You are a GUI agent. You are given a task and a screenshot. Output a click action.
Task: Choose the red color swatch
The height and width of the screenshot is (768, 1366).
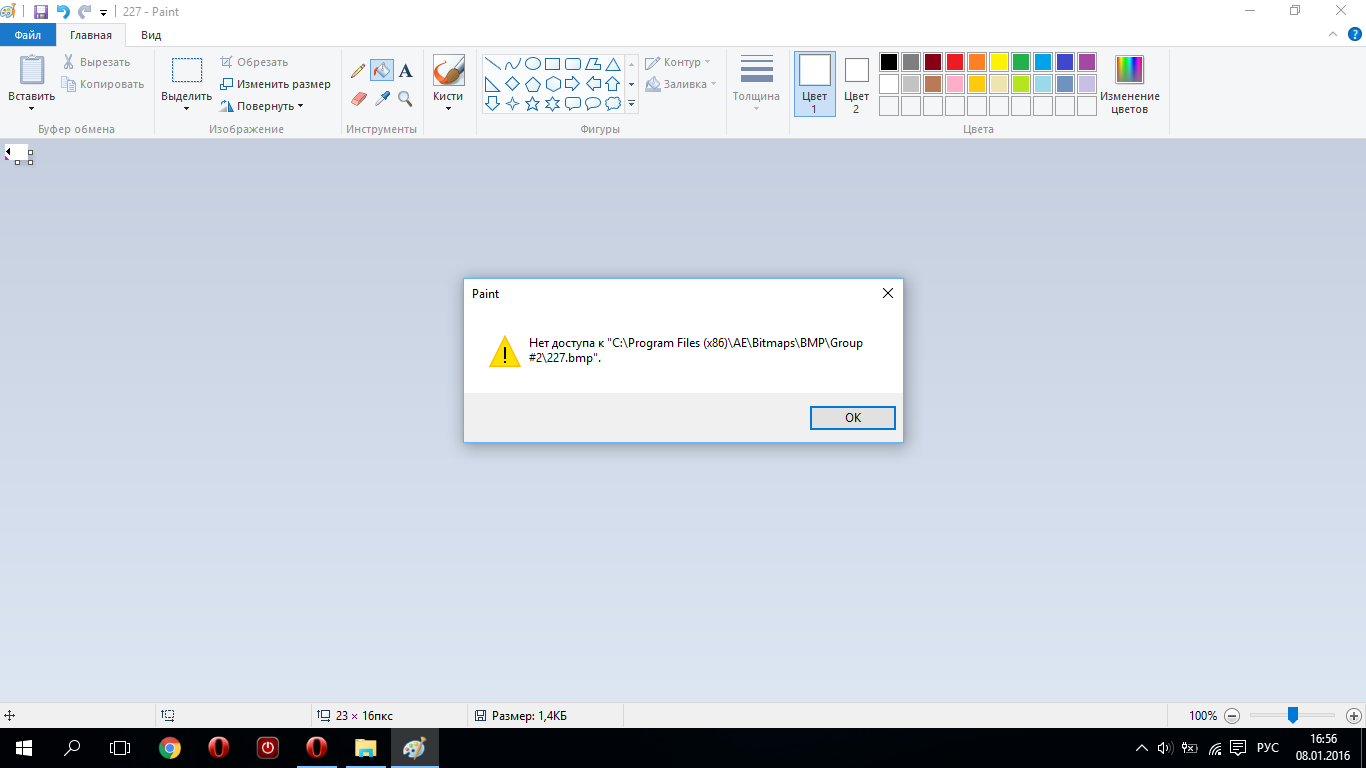click(955, 62)
